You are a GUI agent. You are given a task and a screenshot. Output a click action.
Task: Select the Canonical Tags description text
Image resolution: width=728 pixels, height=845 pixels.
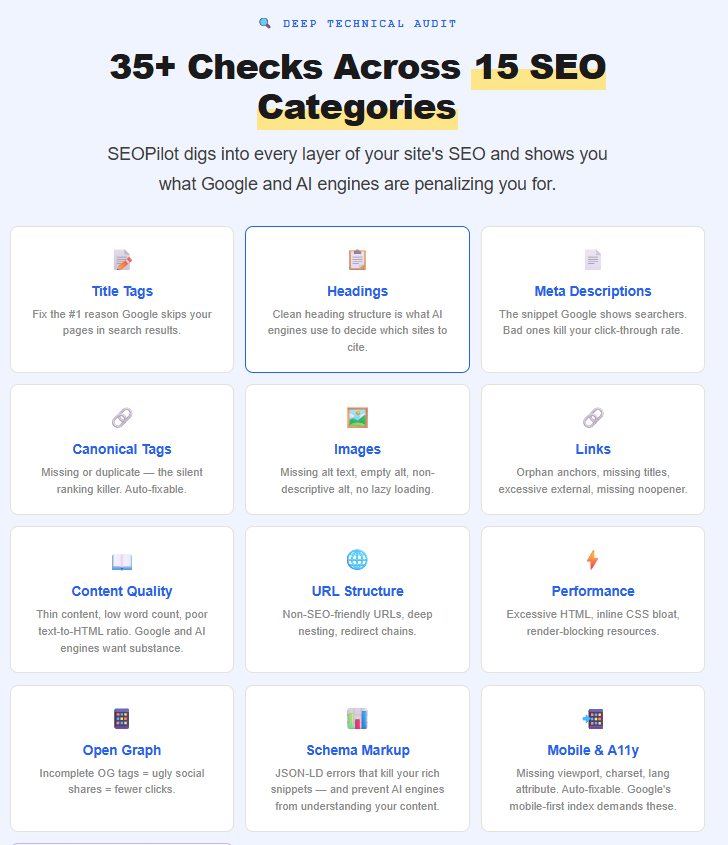(122, 481)
